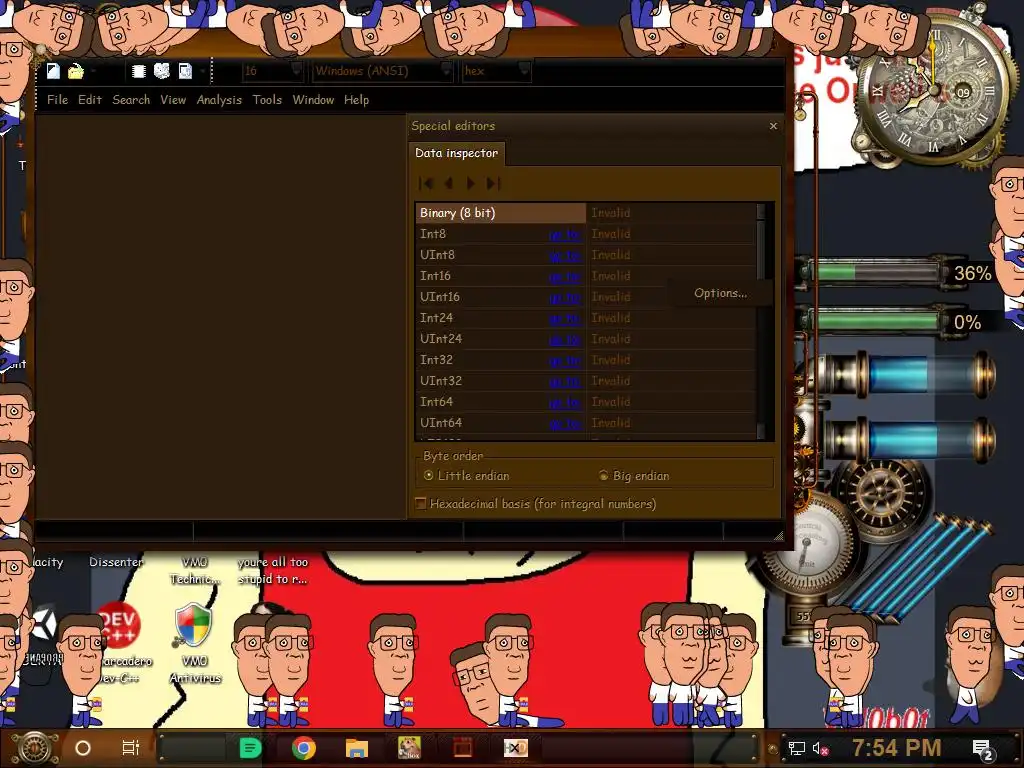This screenshot has width=1024, height=768.
Task: Expand the arrow beside the Open folder icon
Action: click(x=93, y=71)
